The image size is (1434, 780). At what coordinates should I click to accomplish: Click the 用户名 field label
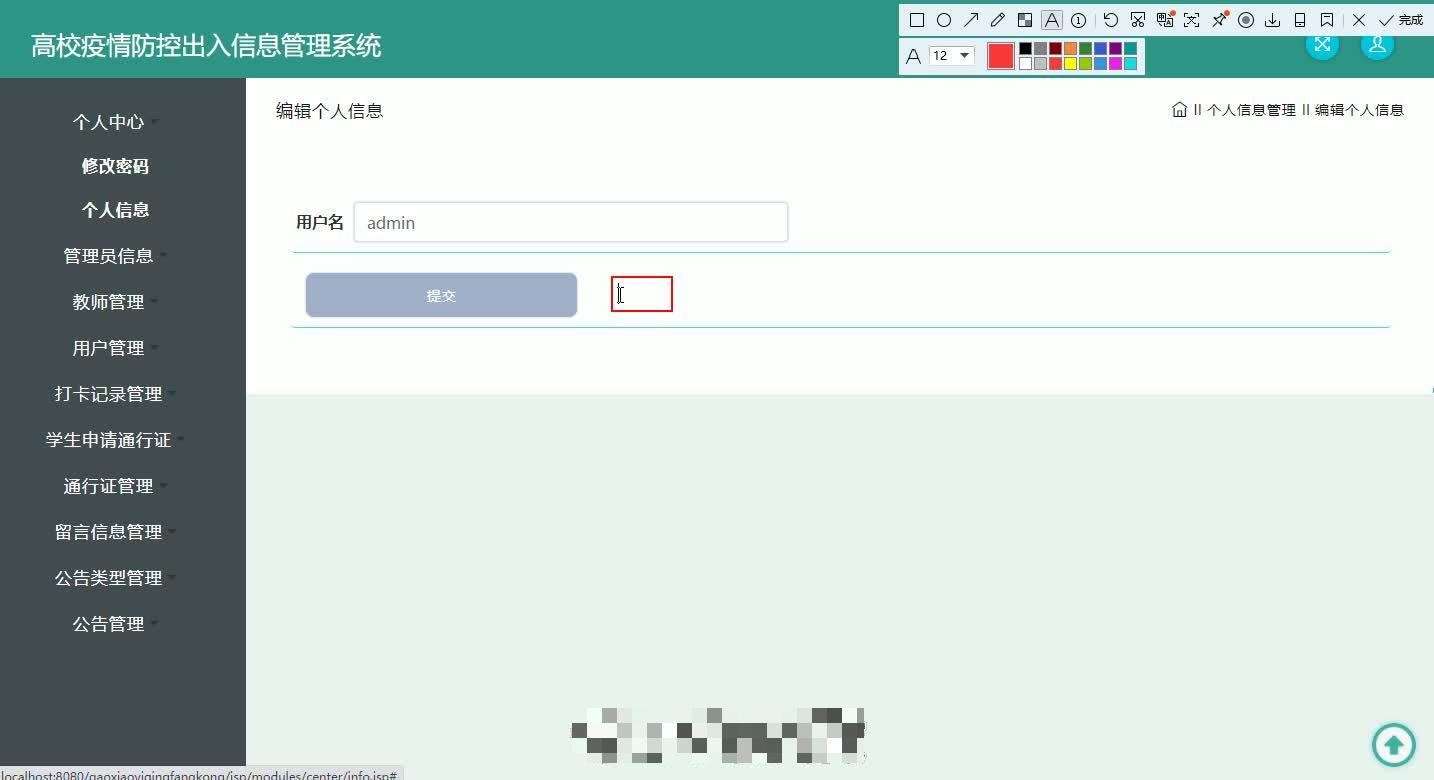coord(320,222)
